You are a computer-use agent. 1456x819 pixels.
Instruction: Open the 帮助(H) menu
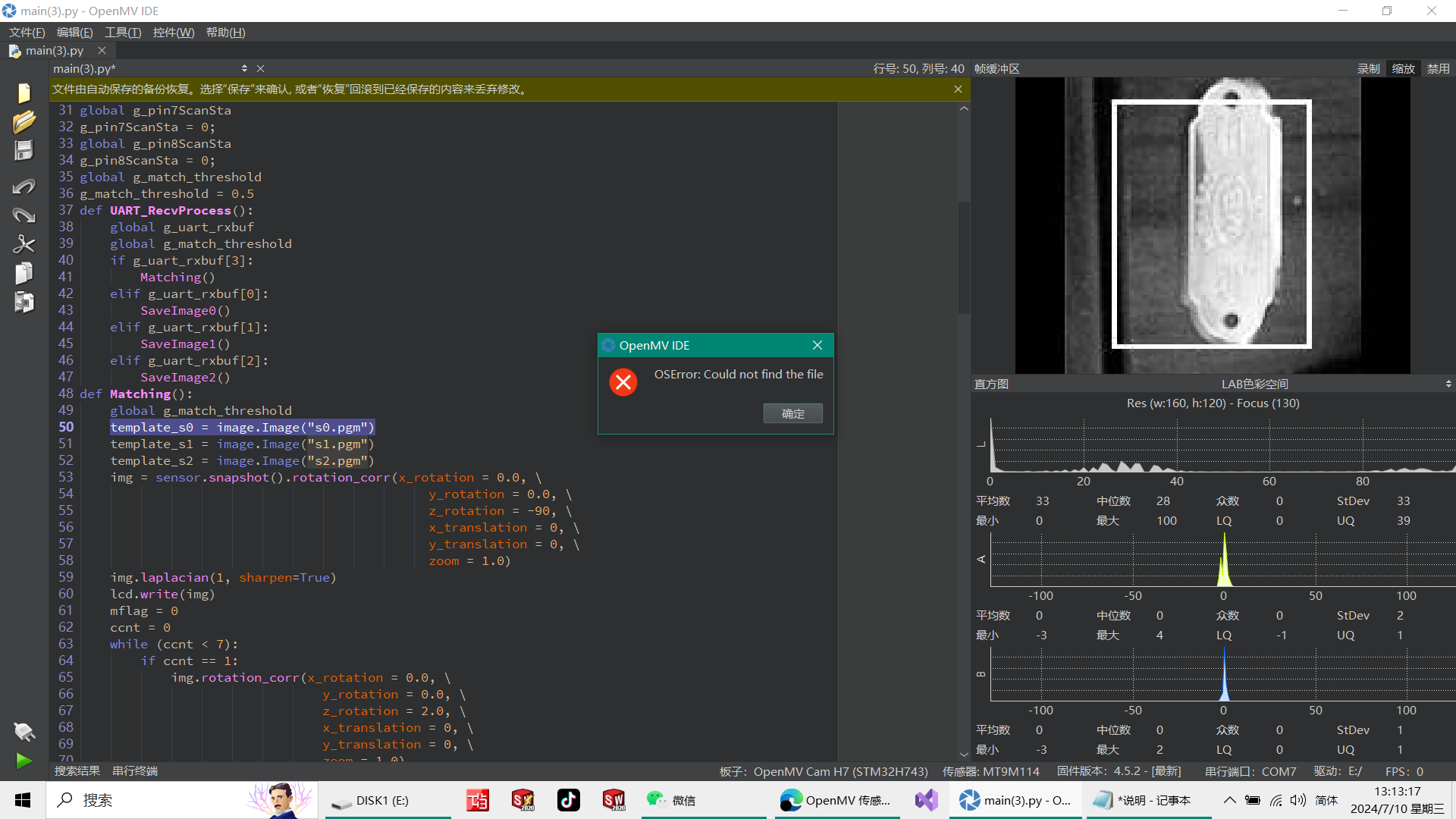click(226, 33)
